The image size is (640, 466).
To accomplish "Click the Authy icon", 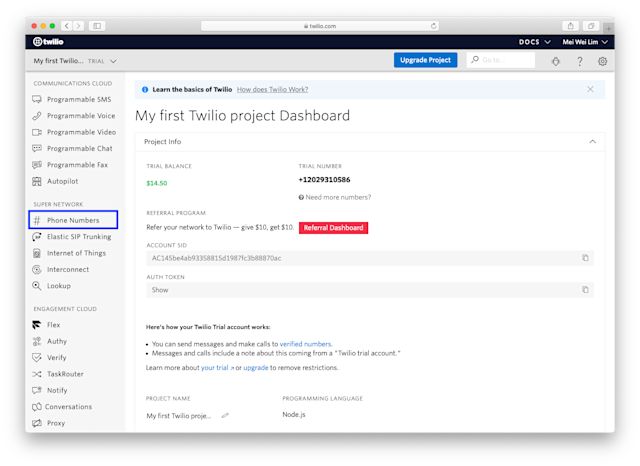I will (37, 341).
